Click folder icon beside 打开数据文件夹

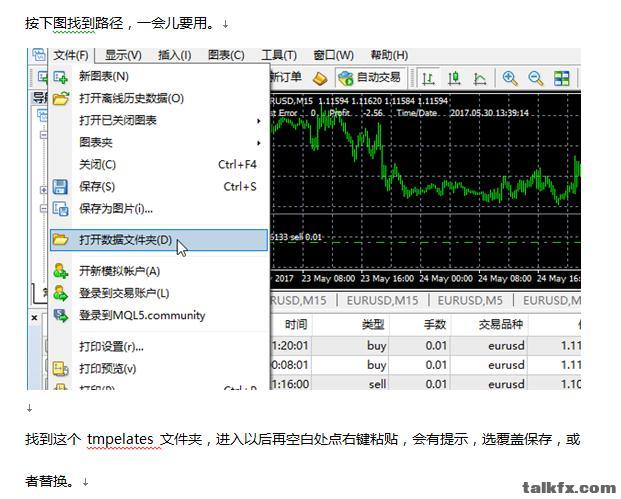[x=61, y=240]
